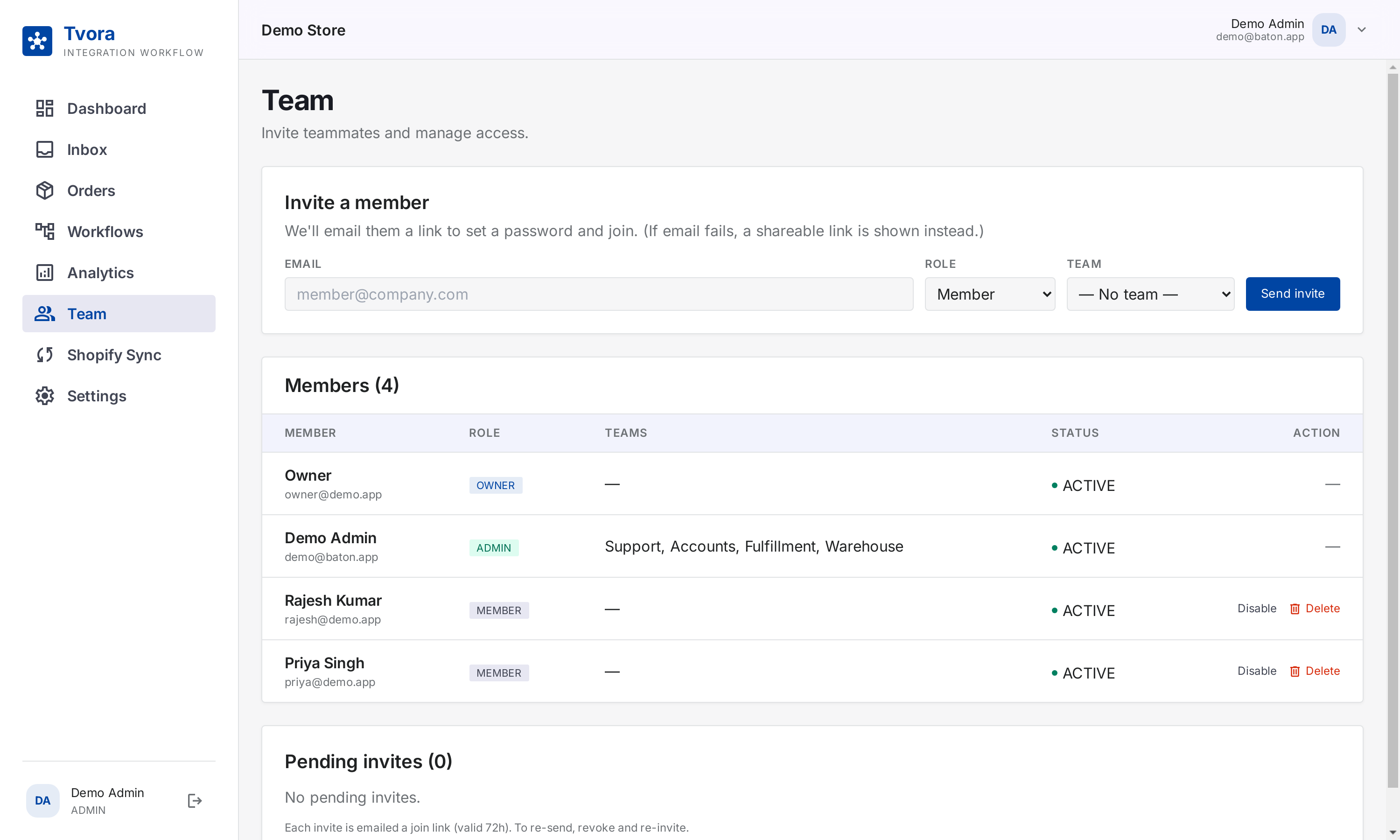The image size is (1400, 840).
Task: Delete member Rajesh Kumar
Action: pyautogui.click(x=1315, y=609)
